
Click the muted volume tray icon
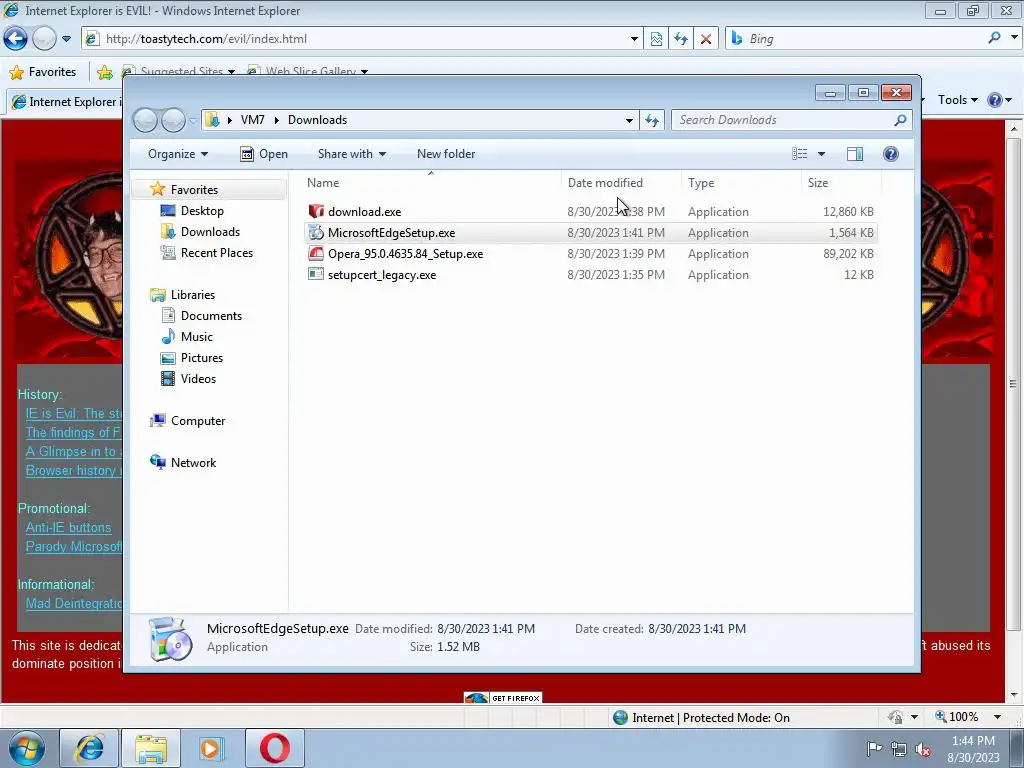[x=923, y=749]
